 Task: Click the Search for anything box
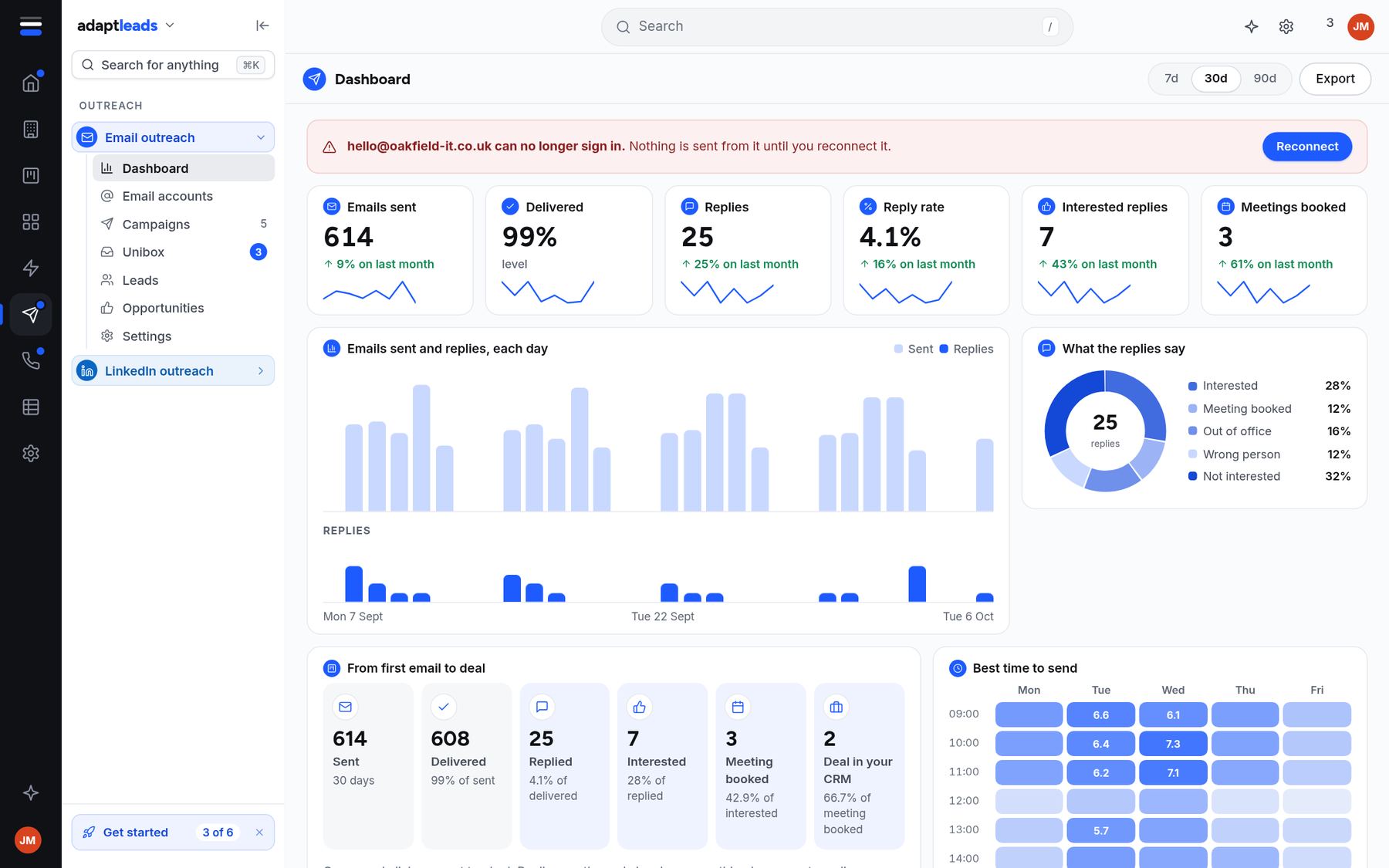173,65
